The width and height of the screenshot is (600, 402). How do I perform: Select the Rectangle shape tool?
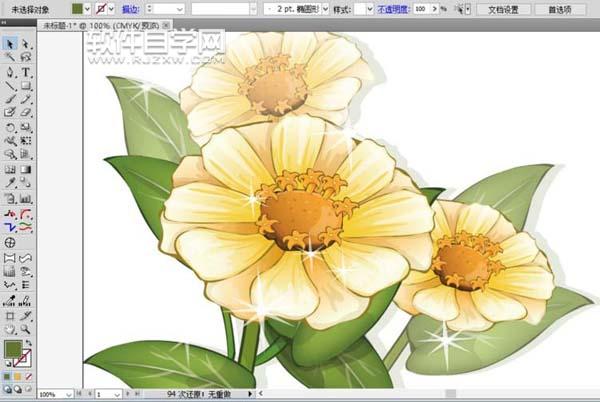click(x=26, y=87)
